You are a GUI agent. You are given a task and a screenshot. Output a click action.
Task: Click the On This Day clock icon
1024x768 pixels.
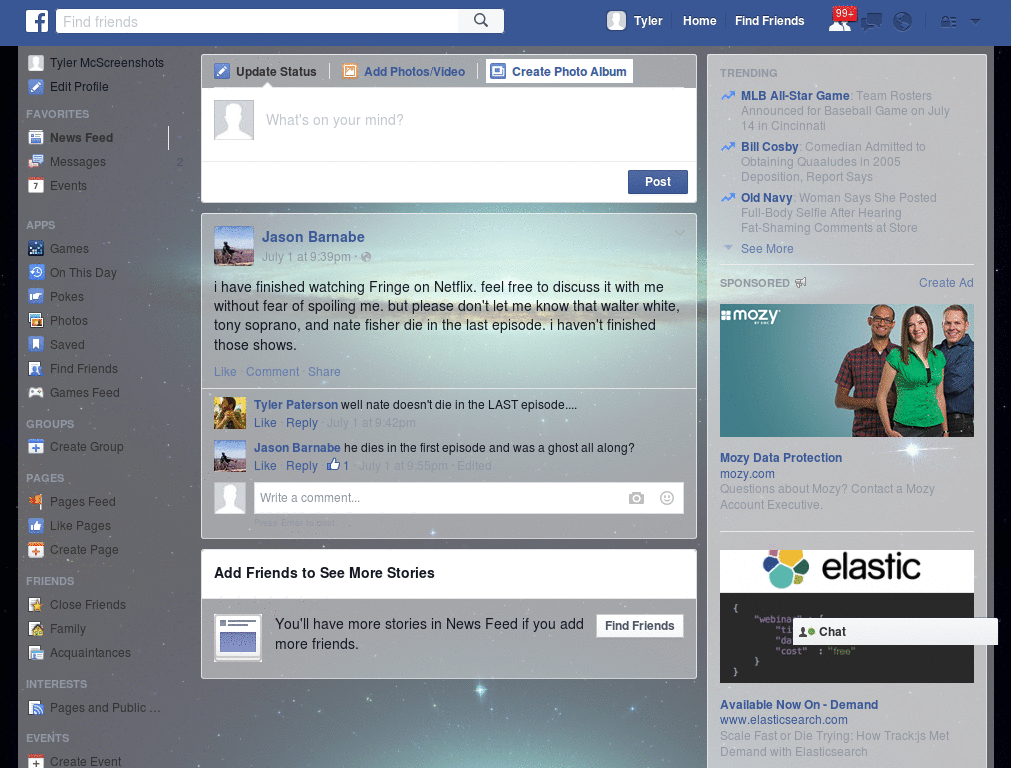tap(36, 273)
